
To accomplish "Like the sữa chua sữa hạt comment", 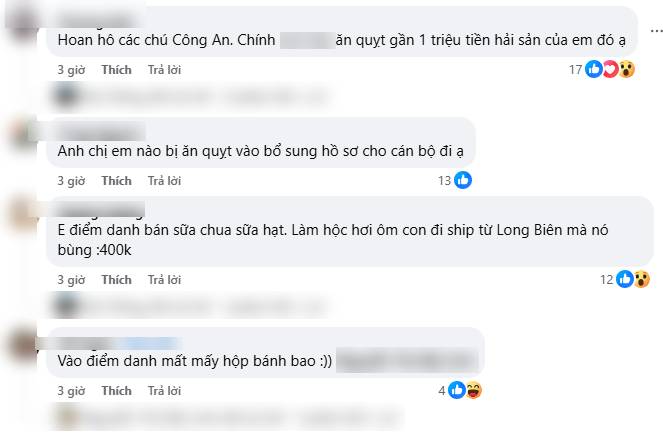I will 116,280.
